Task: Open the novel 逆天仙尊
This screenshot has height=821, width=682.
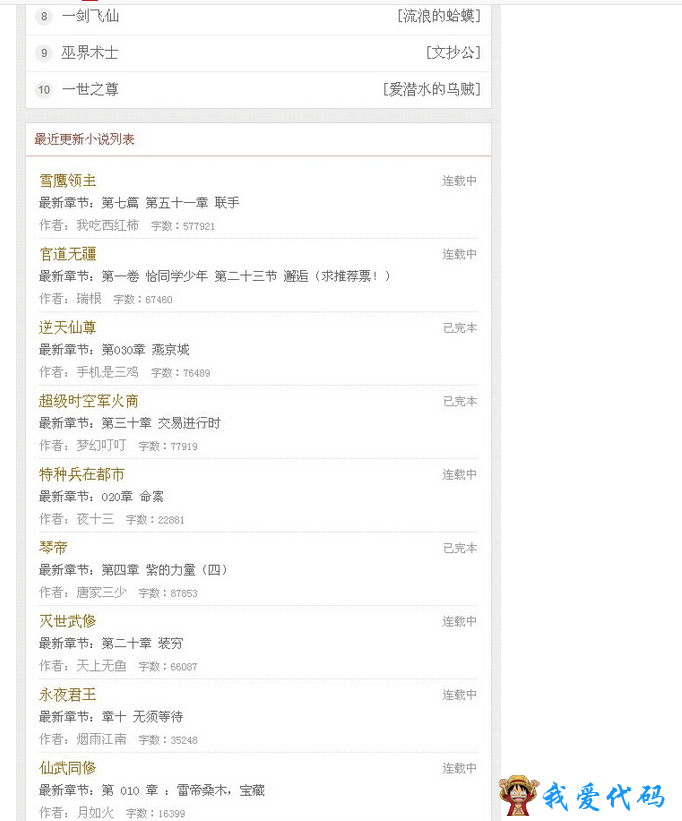Action: click(x=68, y=328)
